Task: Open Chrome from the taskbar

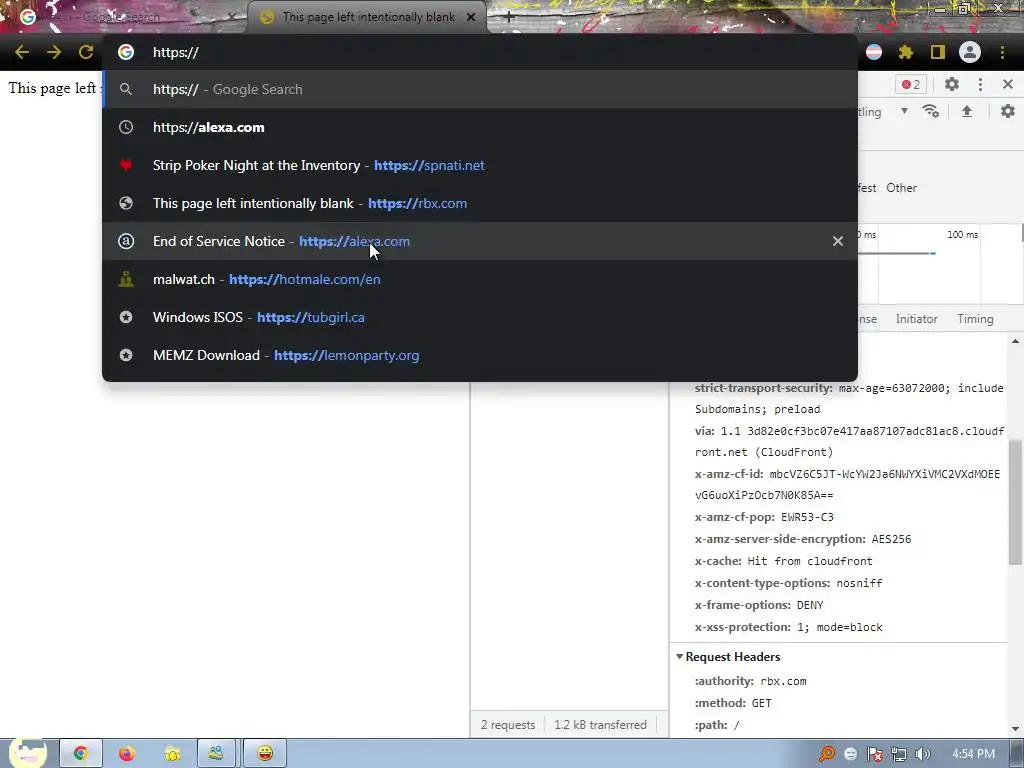Action: tap(80, 754)
